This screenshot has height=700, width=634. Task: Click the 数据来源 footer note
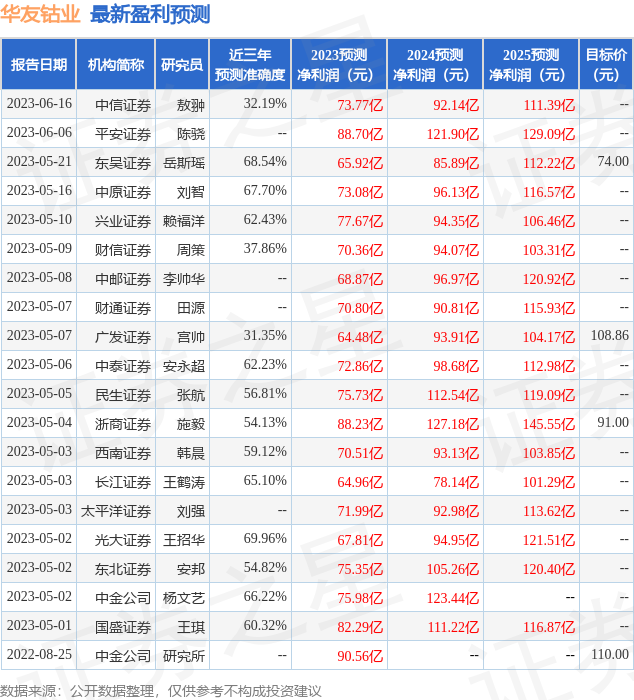click(161, 691)
